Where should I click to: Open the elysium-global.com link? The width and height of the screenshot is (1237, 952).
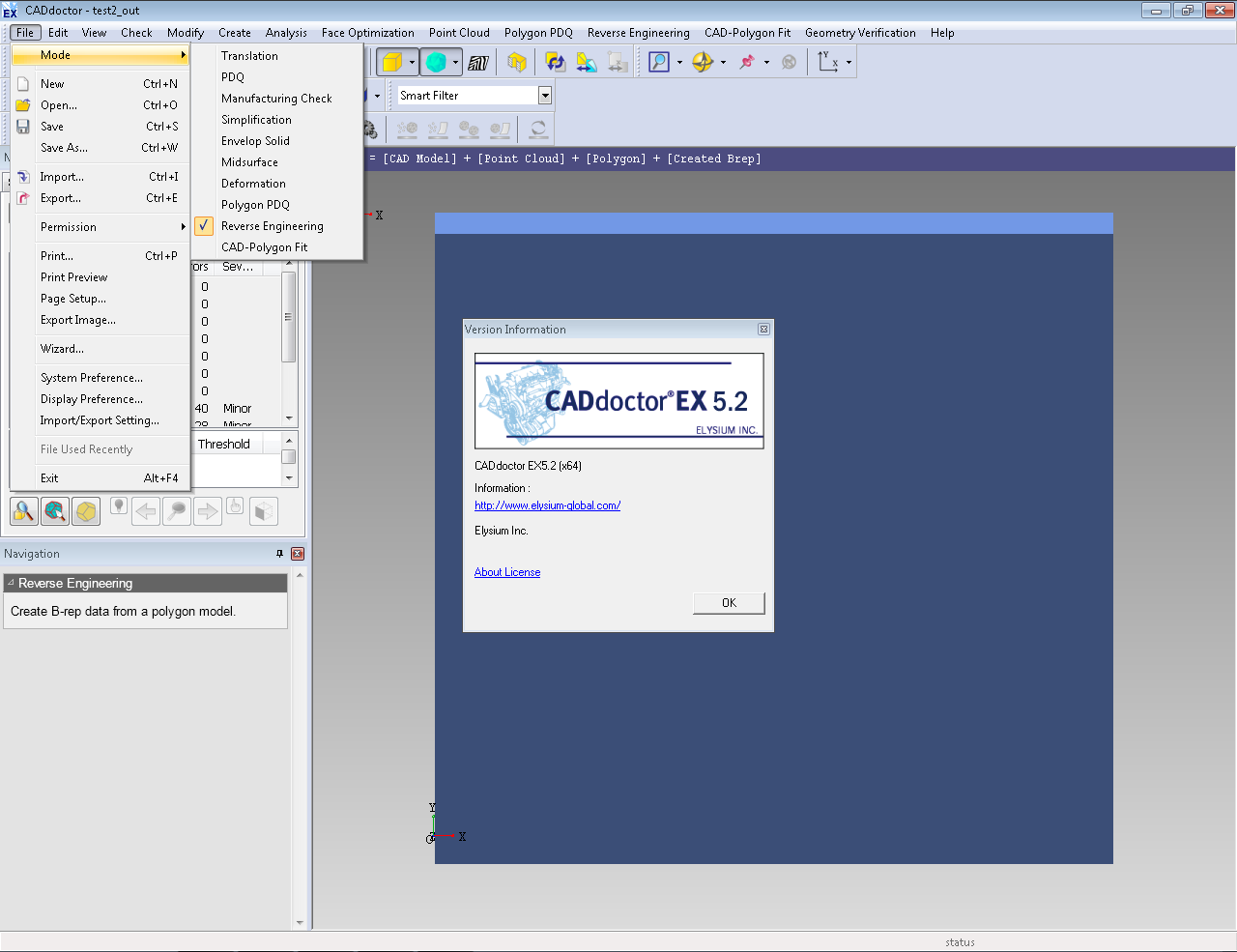(547, 505)
